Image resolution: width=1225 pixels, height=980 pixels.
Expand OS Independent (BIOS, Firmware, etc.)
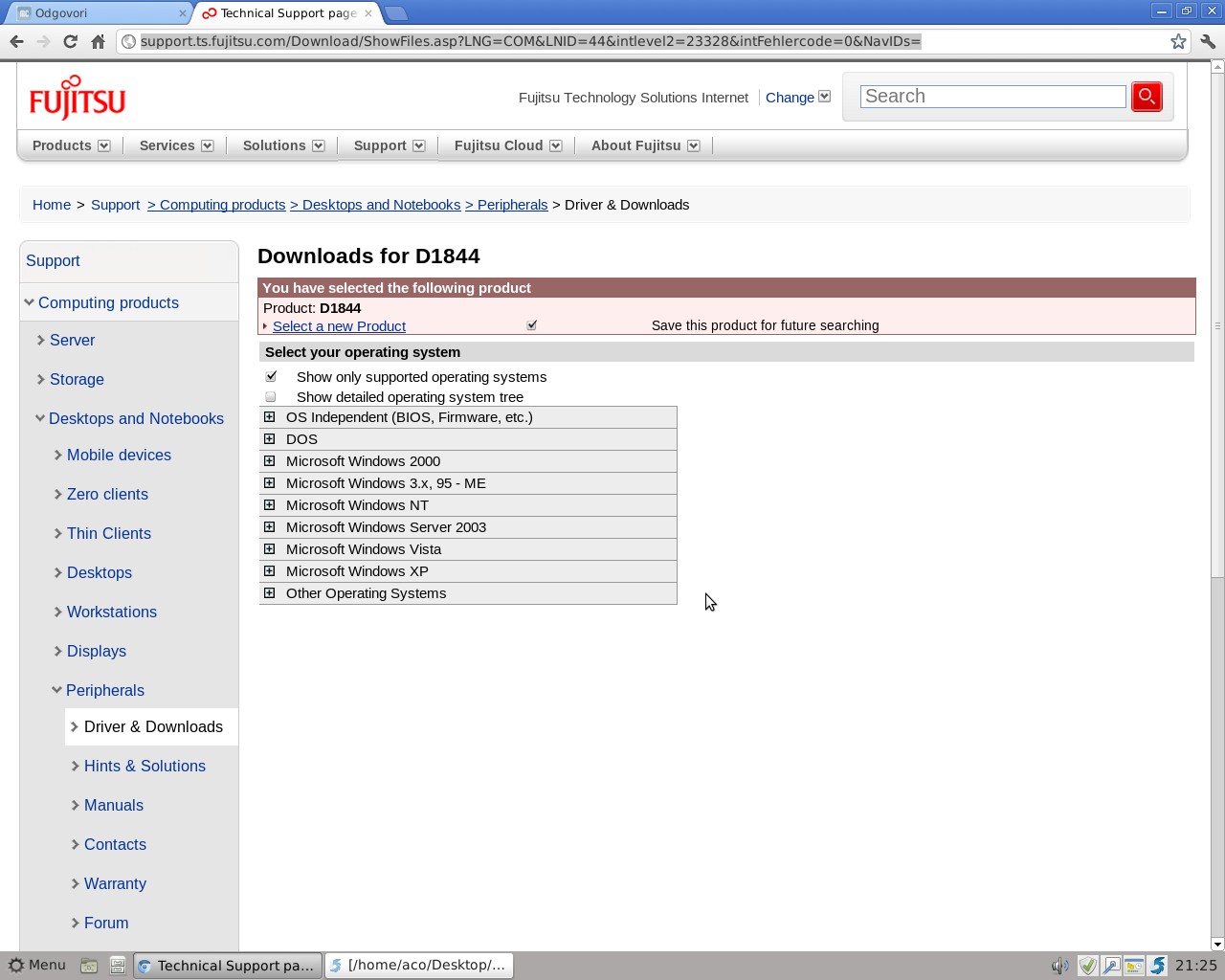(x=269, y=417)
